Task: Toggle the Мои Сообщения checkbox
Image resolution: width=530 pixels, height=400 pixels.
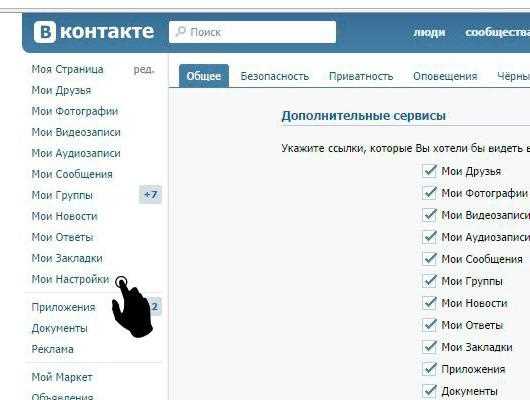Action: pyautogui.click(x=429, y=259)
